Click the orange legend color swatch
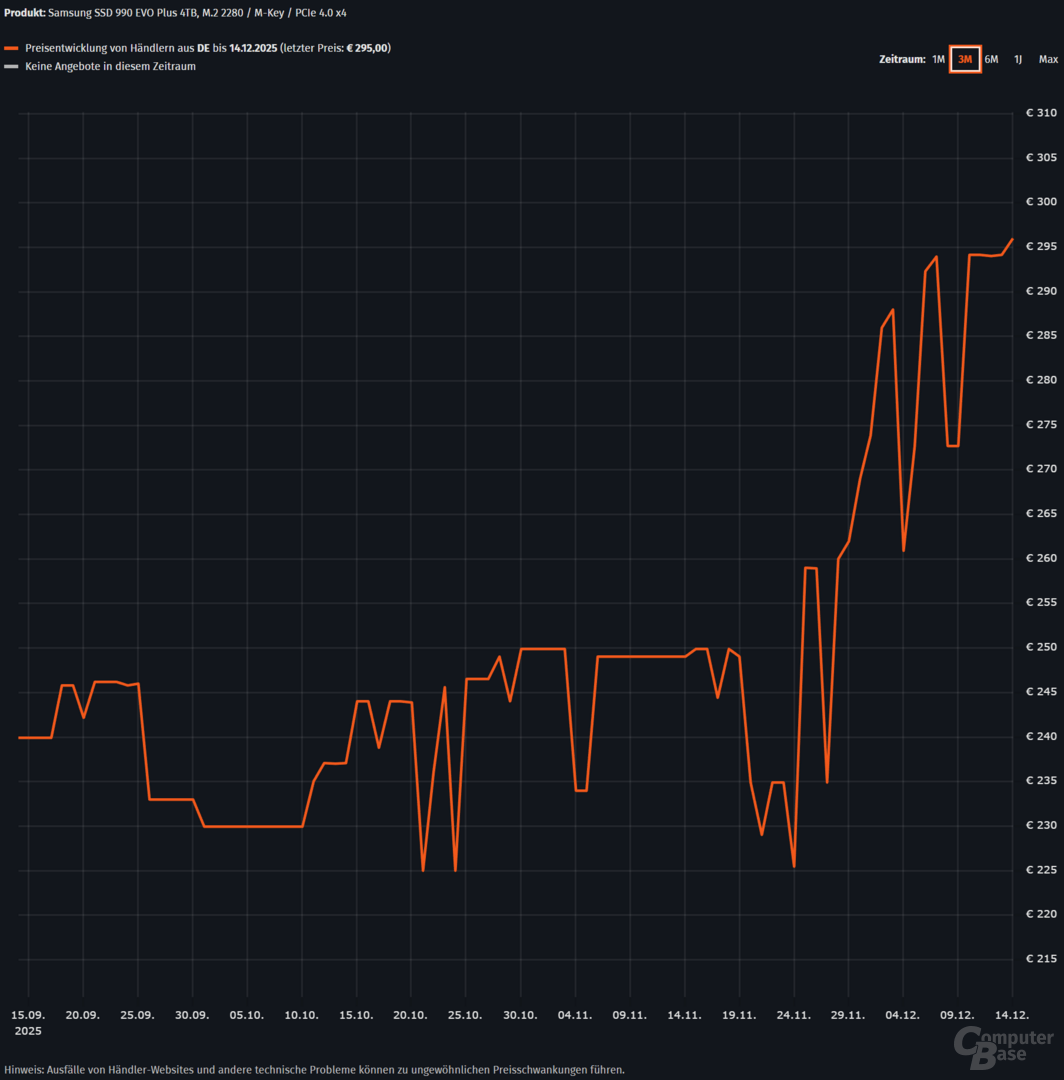This screenshot has height=1080, width=1064. [x=11, y=48]
